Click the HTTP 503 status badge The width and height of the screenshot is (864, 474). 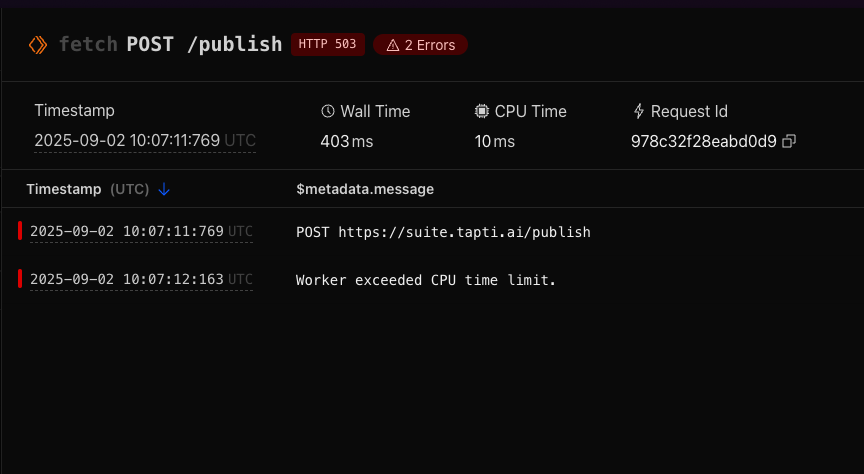pos(327,45)
